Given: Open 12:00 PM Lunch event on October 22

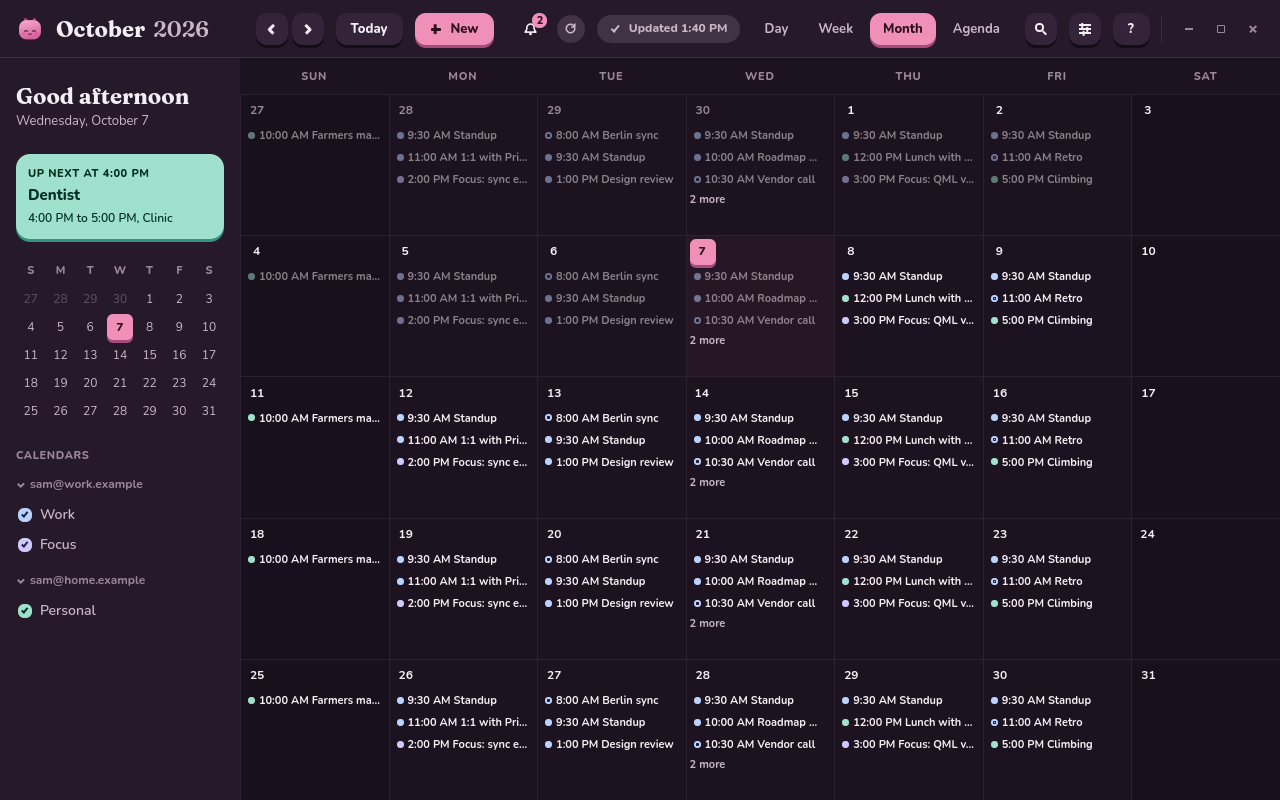Looking at the screenshot, I should pos(908,581).
